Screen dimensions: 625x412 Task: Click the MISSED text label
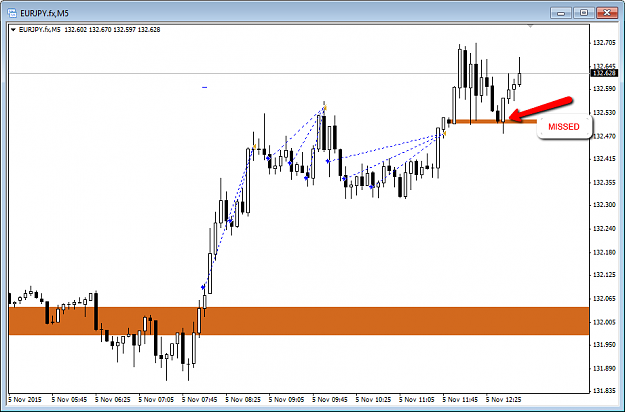point(564,127)
